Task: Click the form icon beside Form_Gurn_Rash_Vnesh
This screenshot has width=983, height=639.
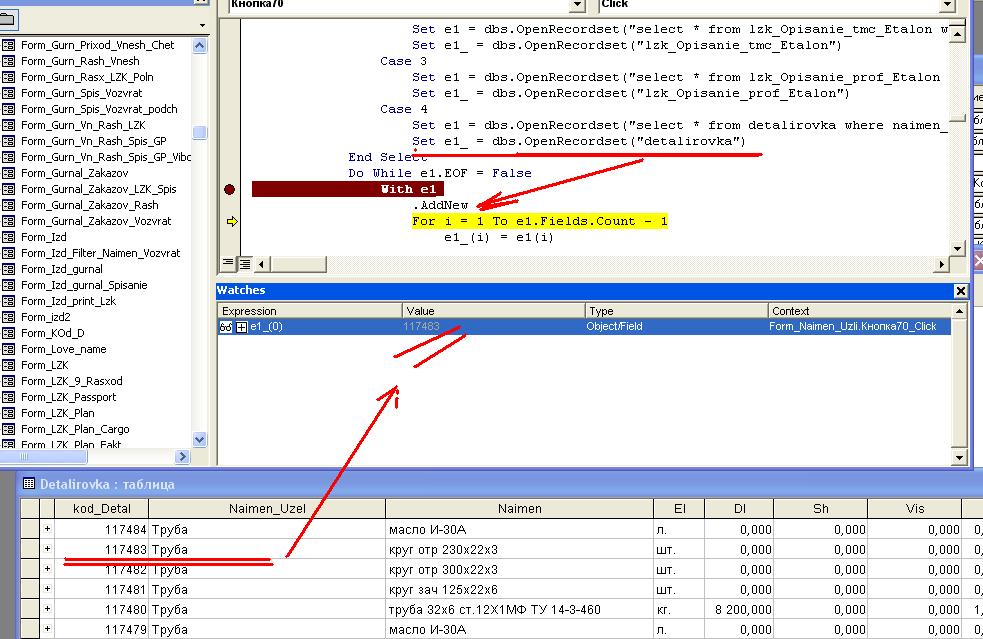Action: click(8, 61)
